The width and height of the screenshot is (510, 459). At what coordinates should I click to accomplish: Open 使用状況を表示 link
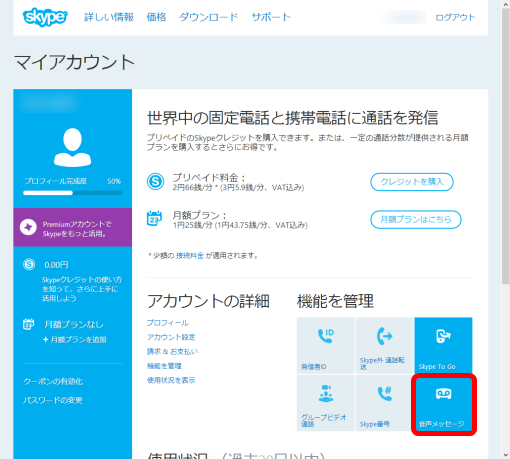171,380
